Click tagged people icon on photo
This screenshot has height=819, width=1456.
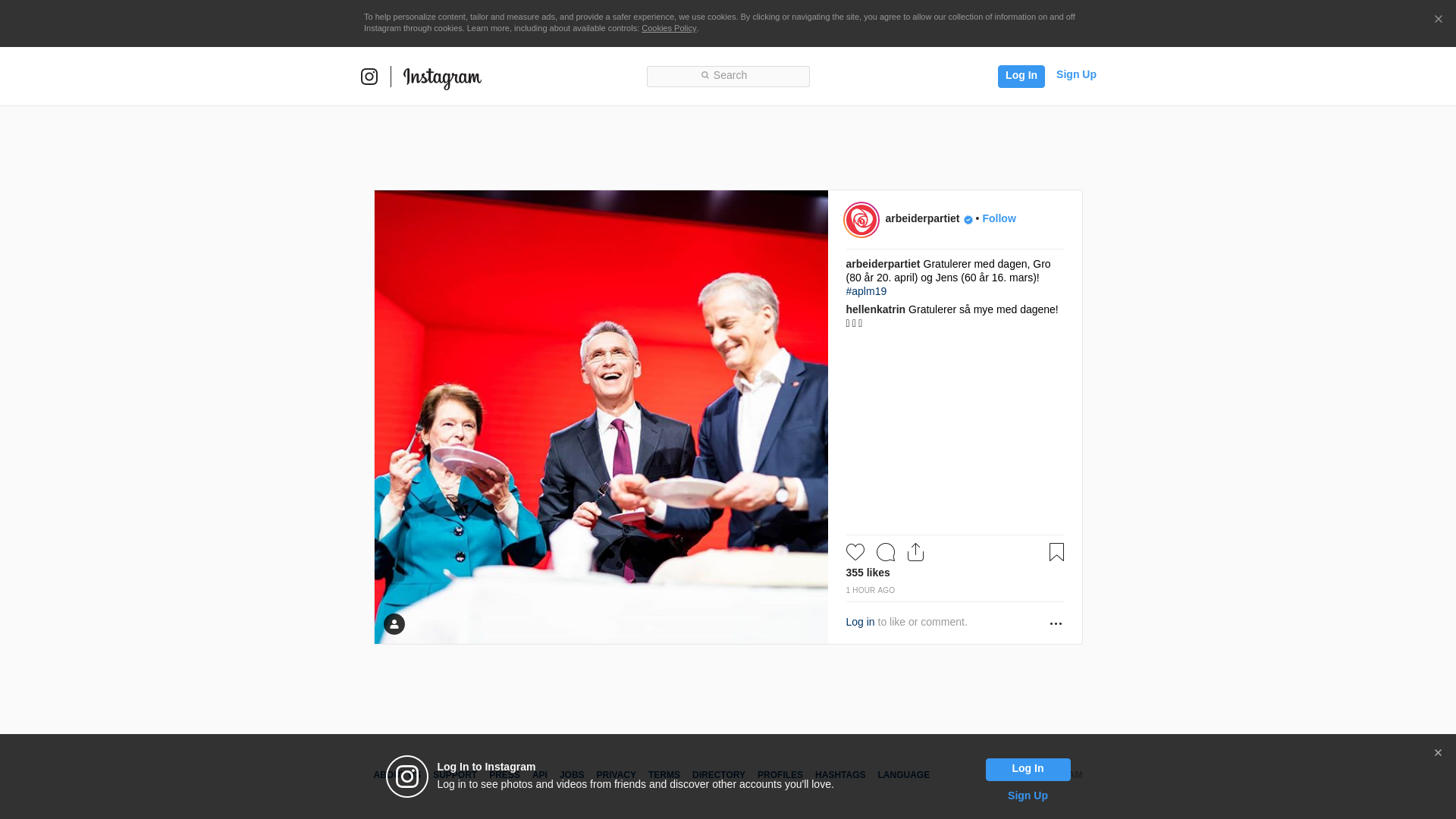(x=394, y=624)
